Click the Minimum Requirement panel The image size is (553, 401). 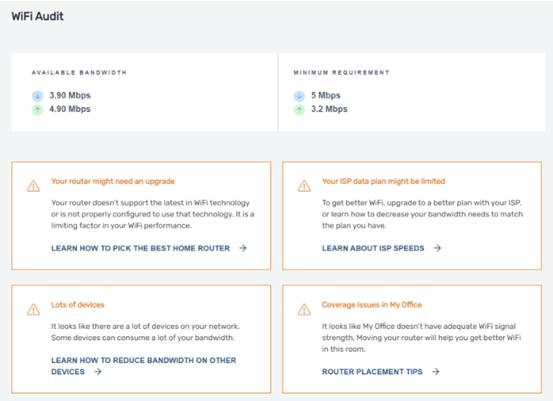point(412,92)
